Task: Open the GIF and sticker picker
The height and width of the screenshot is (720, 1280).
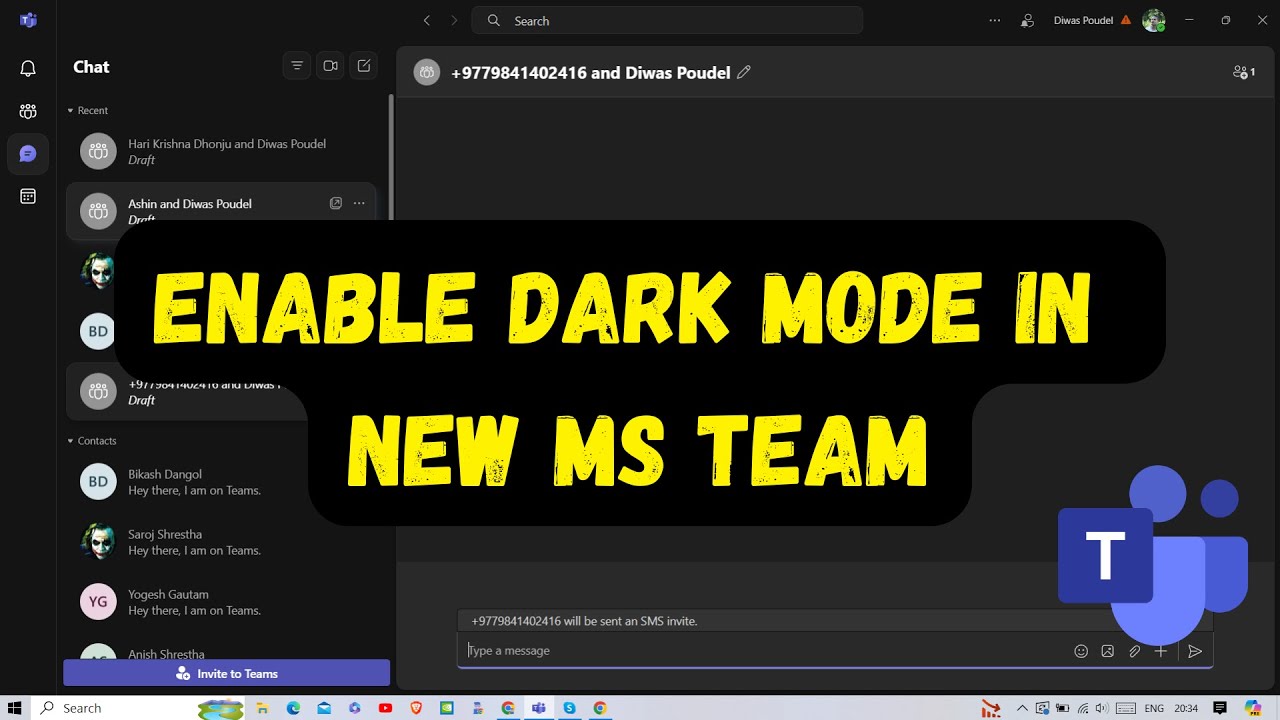Action: click(x=1107, y=651)
